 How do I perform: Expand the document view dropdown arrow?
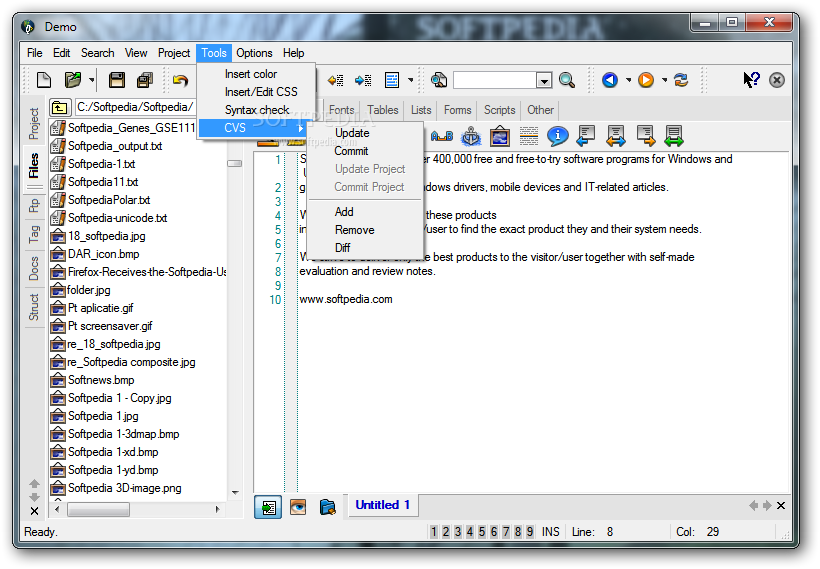(x=411, y=80)
